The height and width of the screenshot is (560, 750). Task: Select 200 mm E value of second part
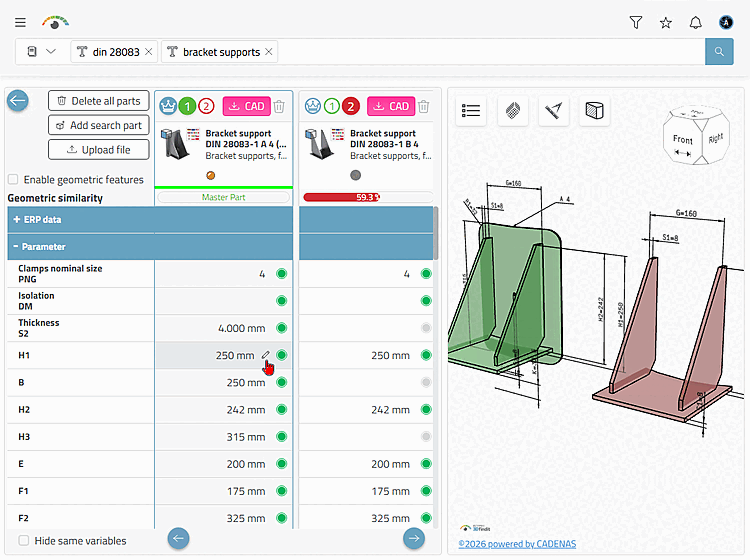click(390, 464)
